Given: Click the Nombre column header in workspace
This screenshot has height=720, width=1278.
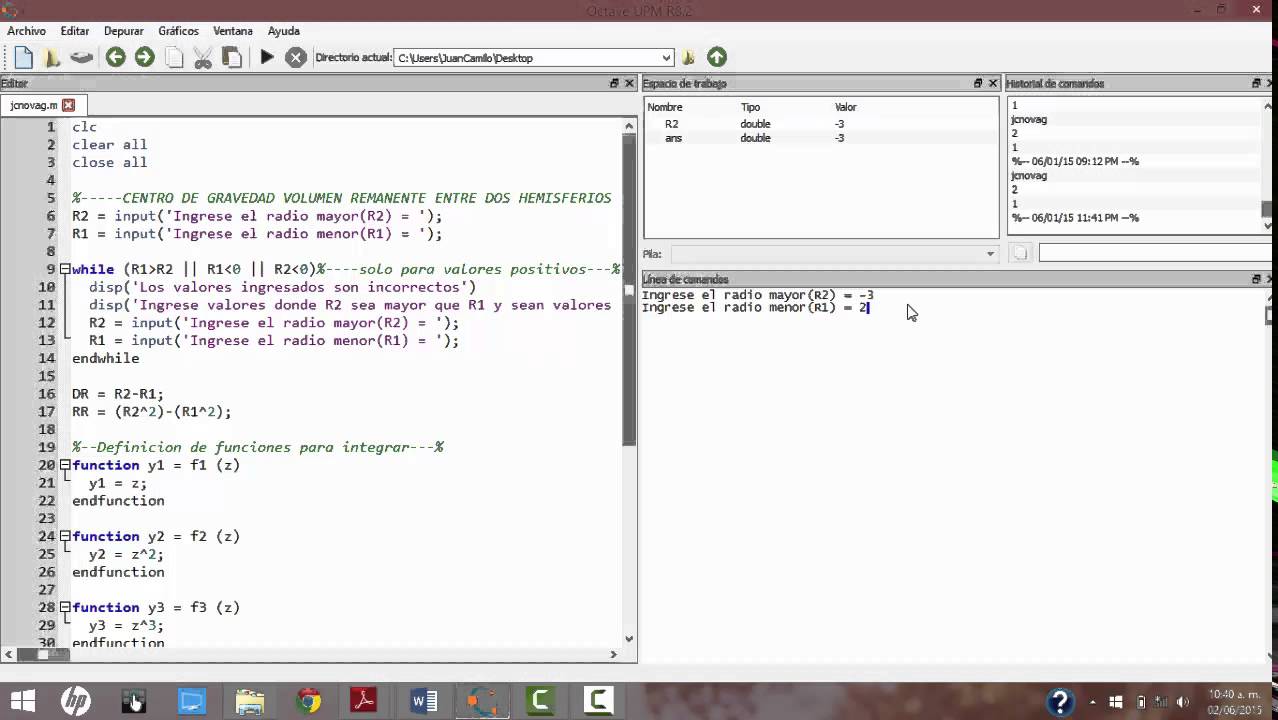Looking at the screenshot, I should (665, 107).
